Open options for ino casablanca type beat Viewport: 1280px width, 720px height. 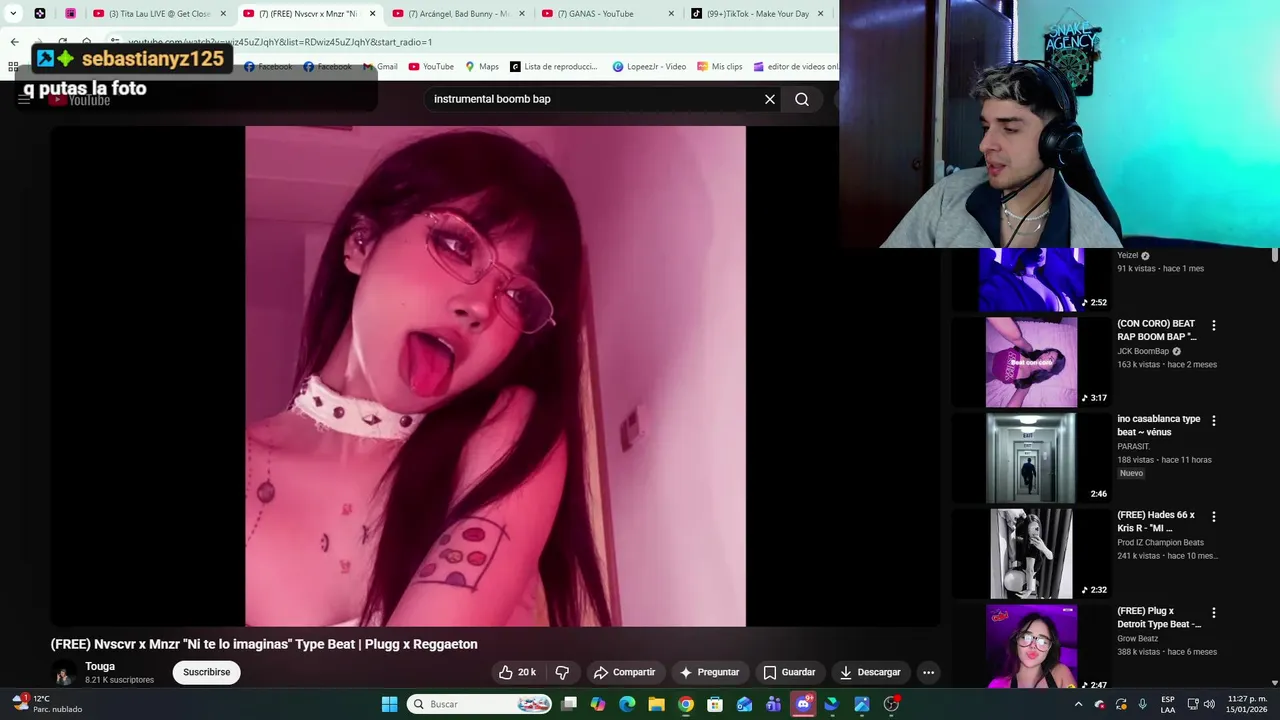(x=1214, y=421)
